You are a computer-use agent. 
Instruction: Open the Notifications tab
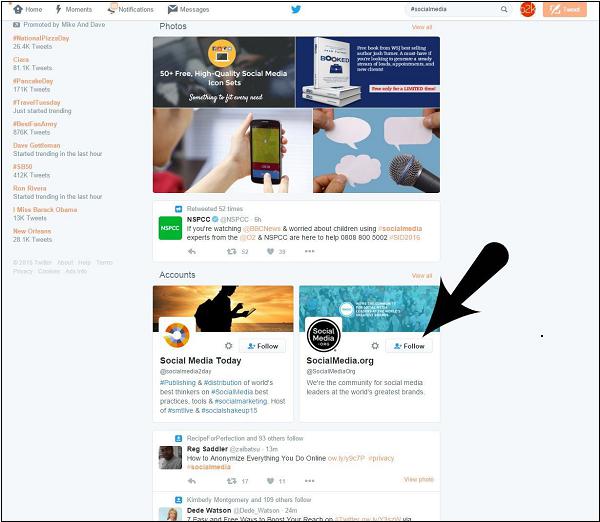pyautogui.click(x=130, y=9)
